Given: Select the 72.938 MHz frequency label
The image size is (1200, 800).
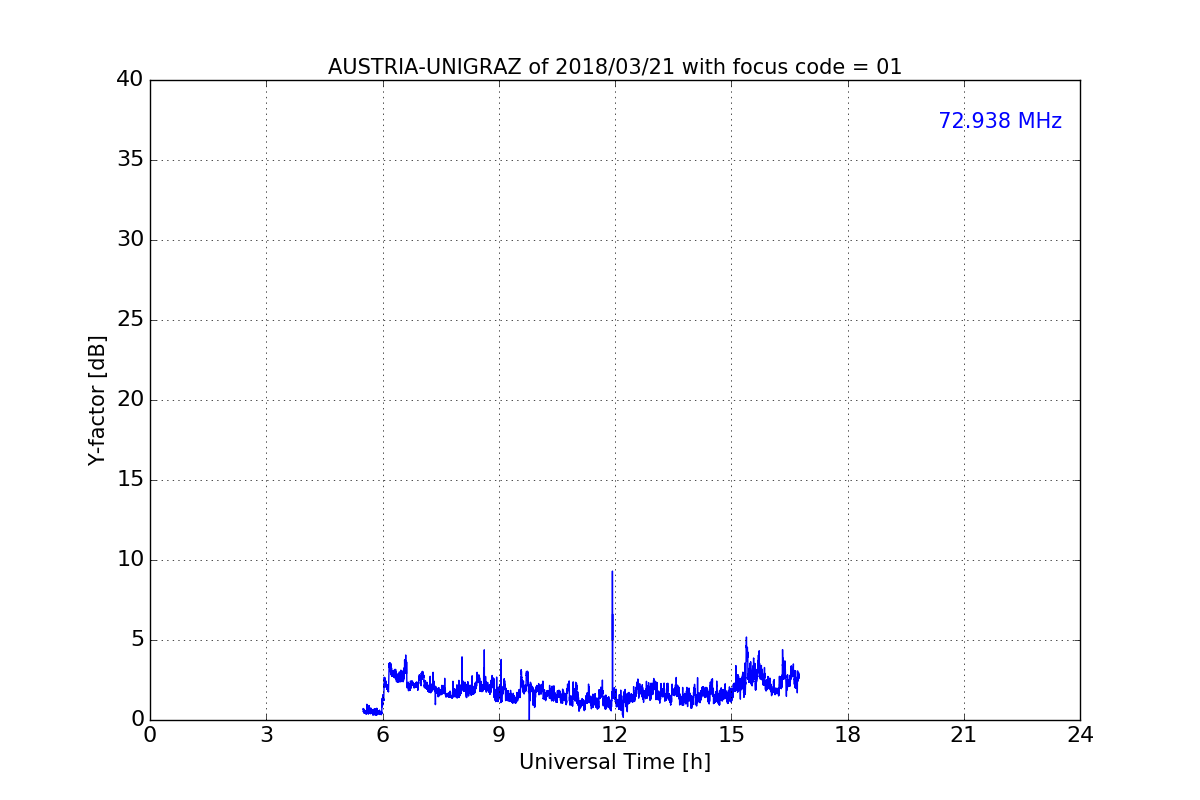Looking at the screenshot, I should pos(1000,121).
